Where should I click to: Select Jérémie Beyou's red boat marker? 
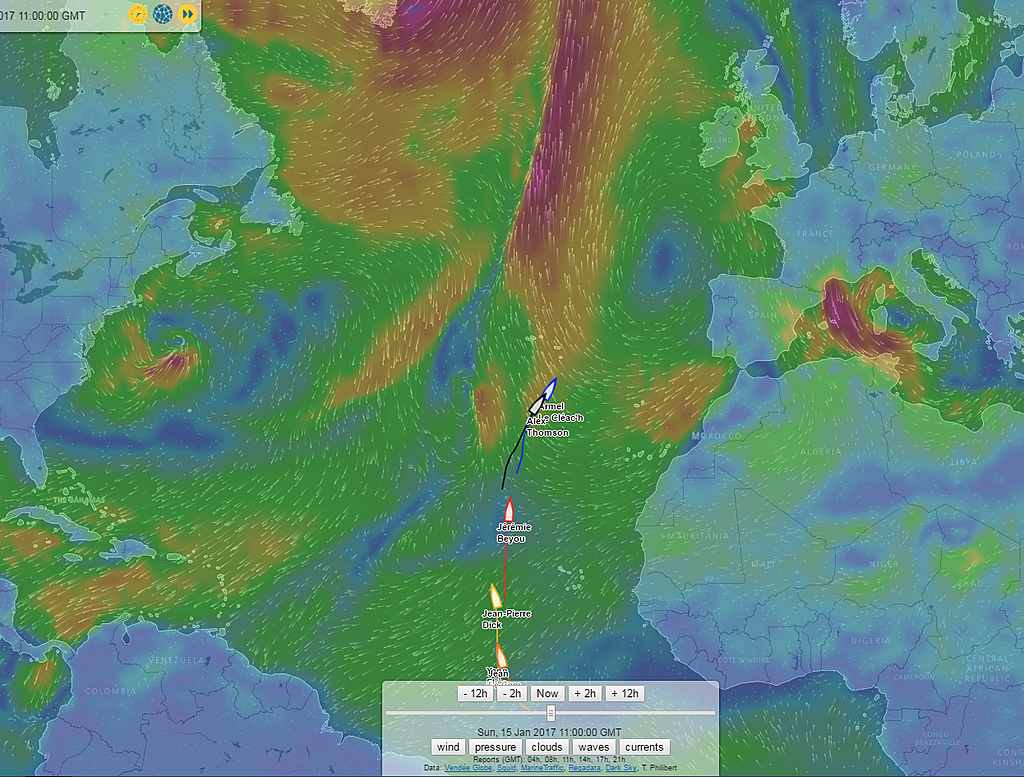point(509,509)
